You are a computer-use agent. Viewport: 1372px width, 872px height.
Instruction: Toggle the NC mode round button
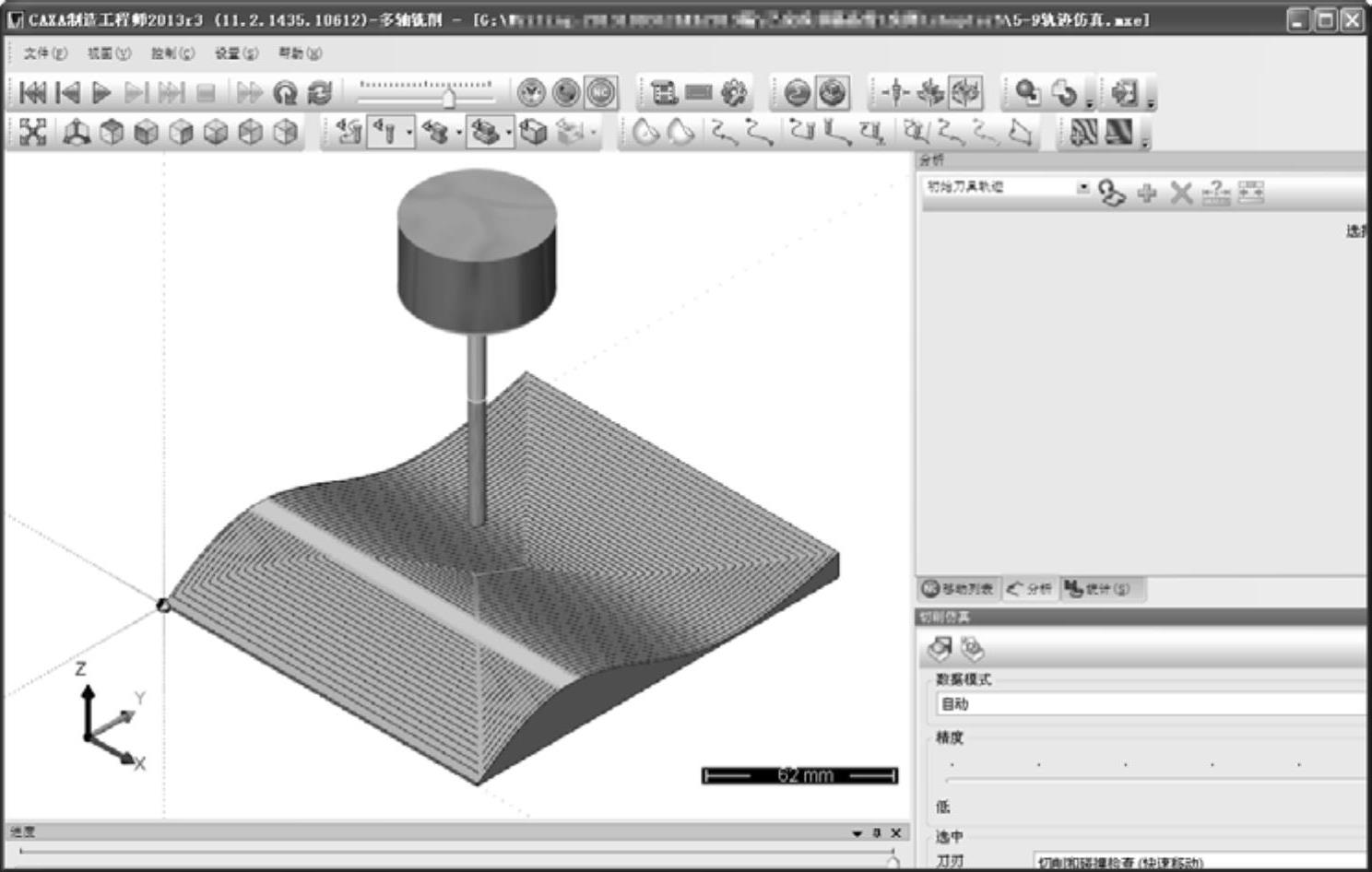(600, 92)
